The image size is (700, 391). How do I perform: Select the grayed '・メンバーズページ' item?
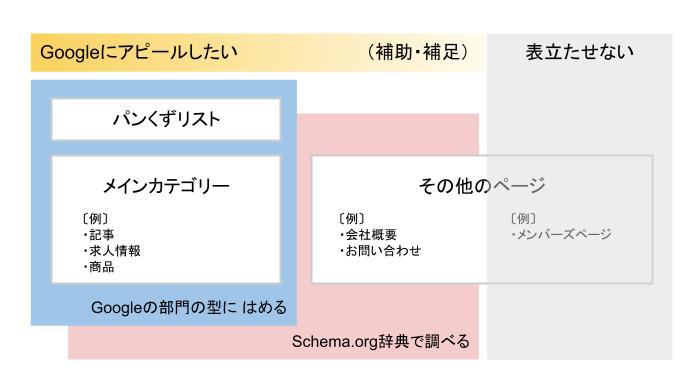pos(561,234)
